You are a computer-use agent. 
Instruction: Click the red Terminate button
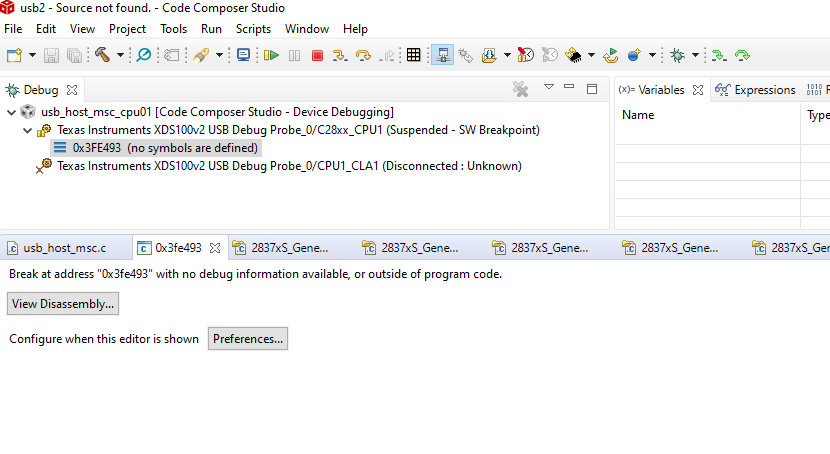317,55
